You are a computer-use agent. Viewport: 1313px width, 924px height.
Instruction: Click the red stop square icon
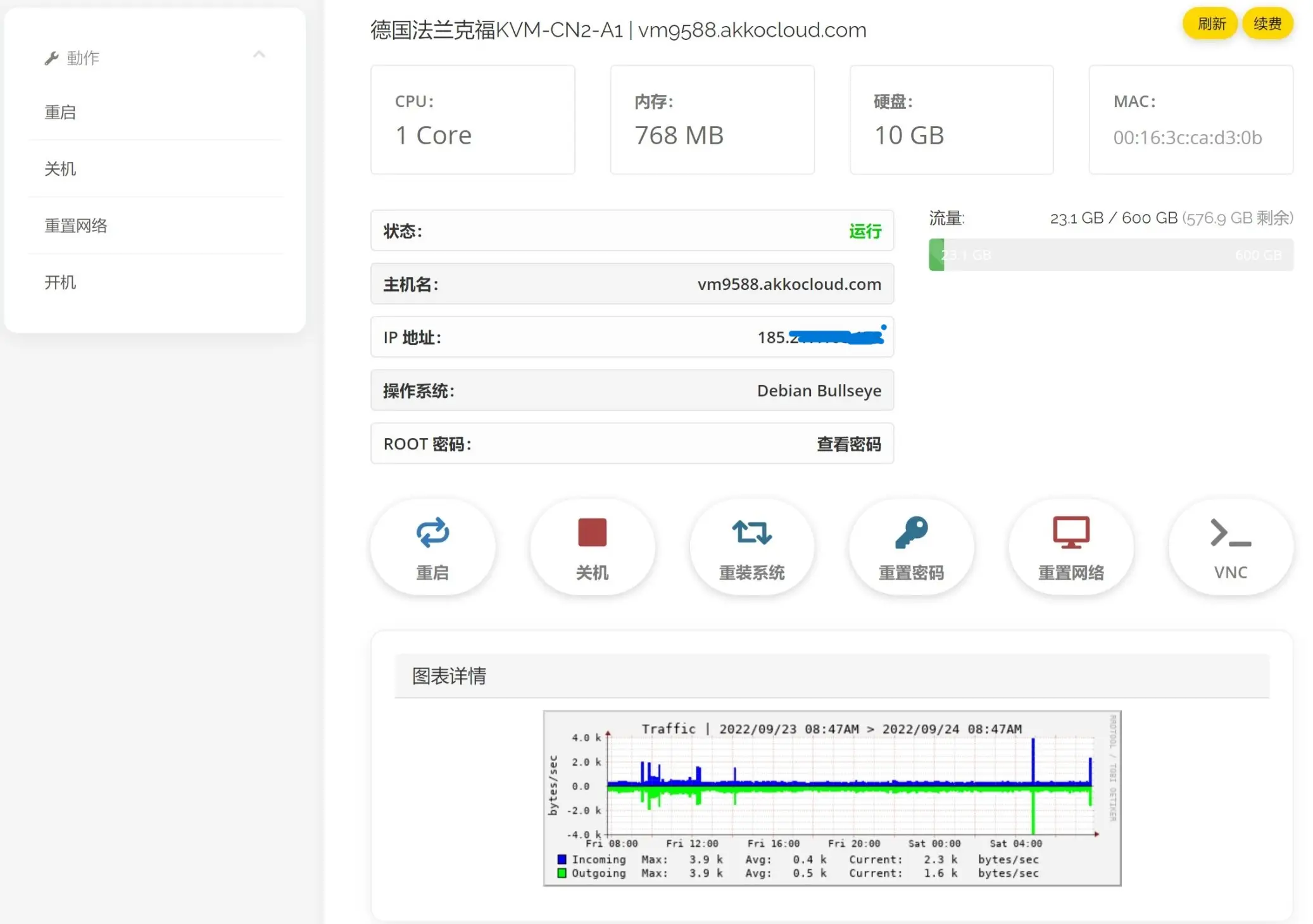pos(592,532)
